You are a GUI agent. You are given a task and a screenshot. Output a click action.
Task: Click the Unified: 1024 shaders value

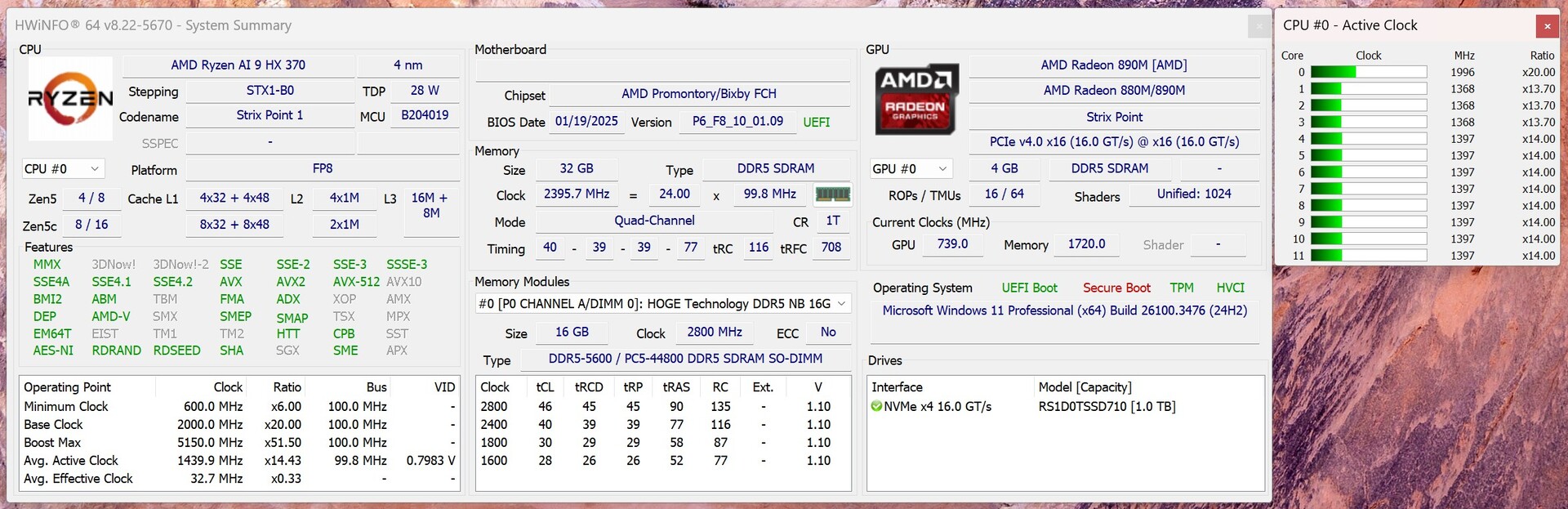coord(1194,194)
